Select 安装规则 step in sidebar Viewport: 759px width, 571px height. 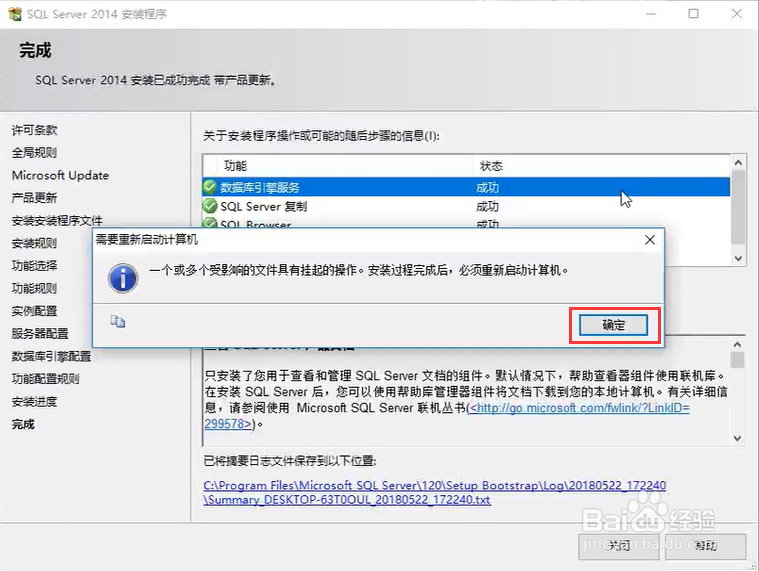(34, 243)
